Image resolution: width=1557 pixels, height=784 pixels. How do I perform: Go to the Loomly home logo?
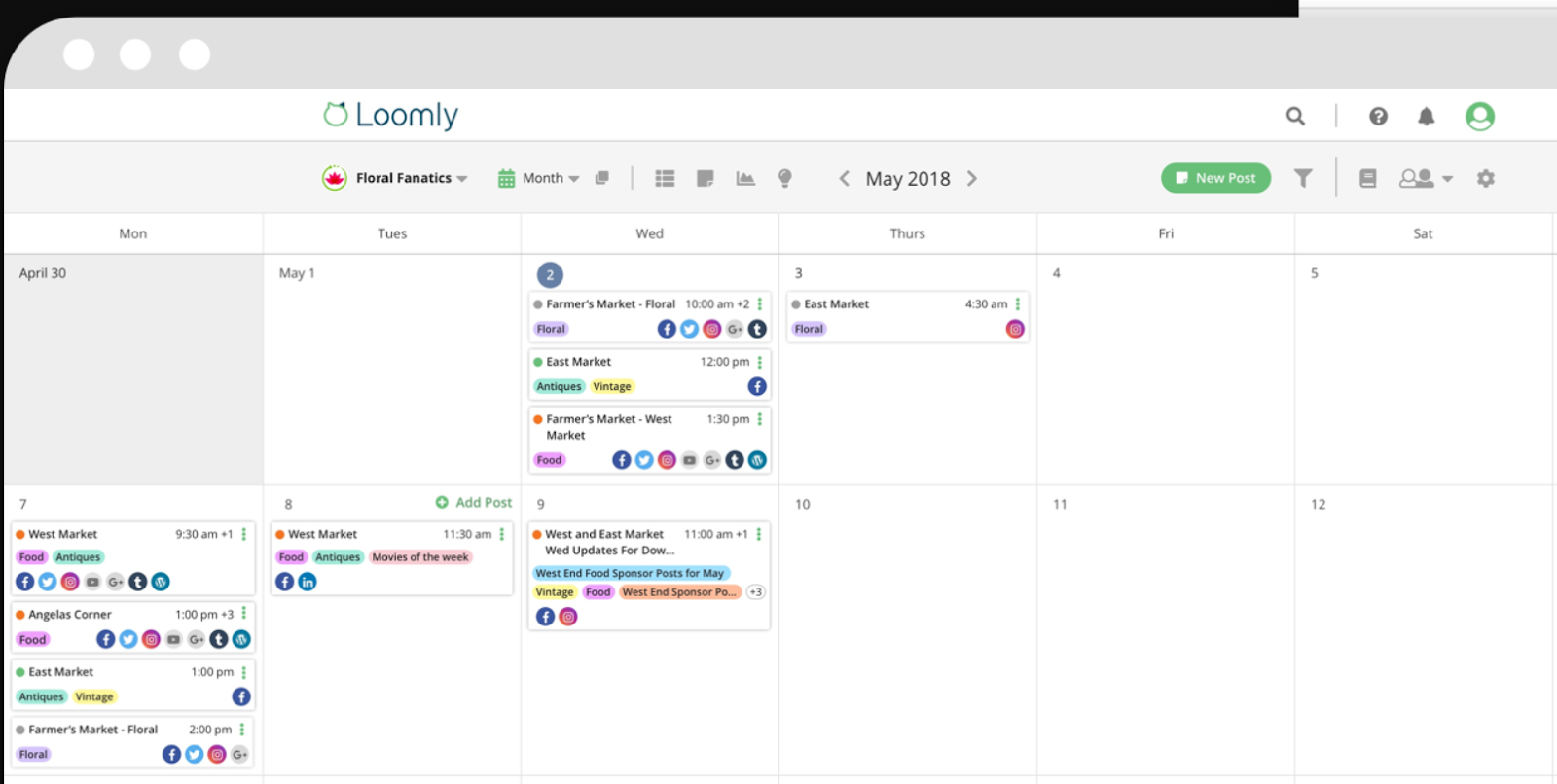(x=391, y=115)
